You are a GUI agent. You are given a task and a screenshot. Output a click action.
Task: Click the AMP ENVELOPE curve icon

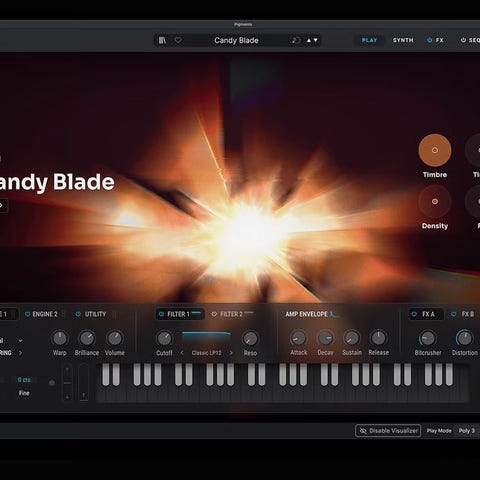[x=334, y=314]
